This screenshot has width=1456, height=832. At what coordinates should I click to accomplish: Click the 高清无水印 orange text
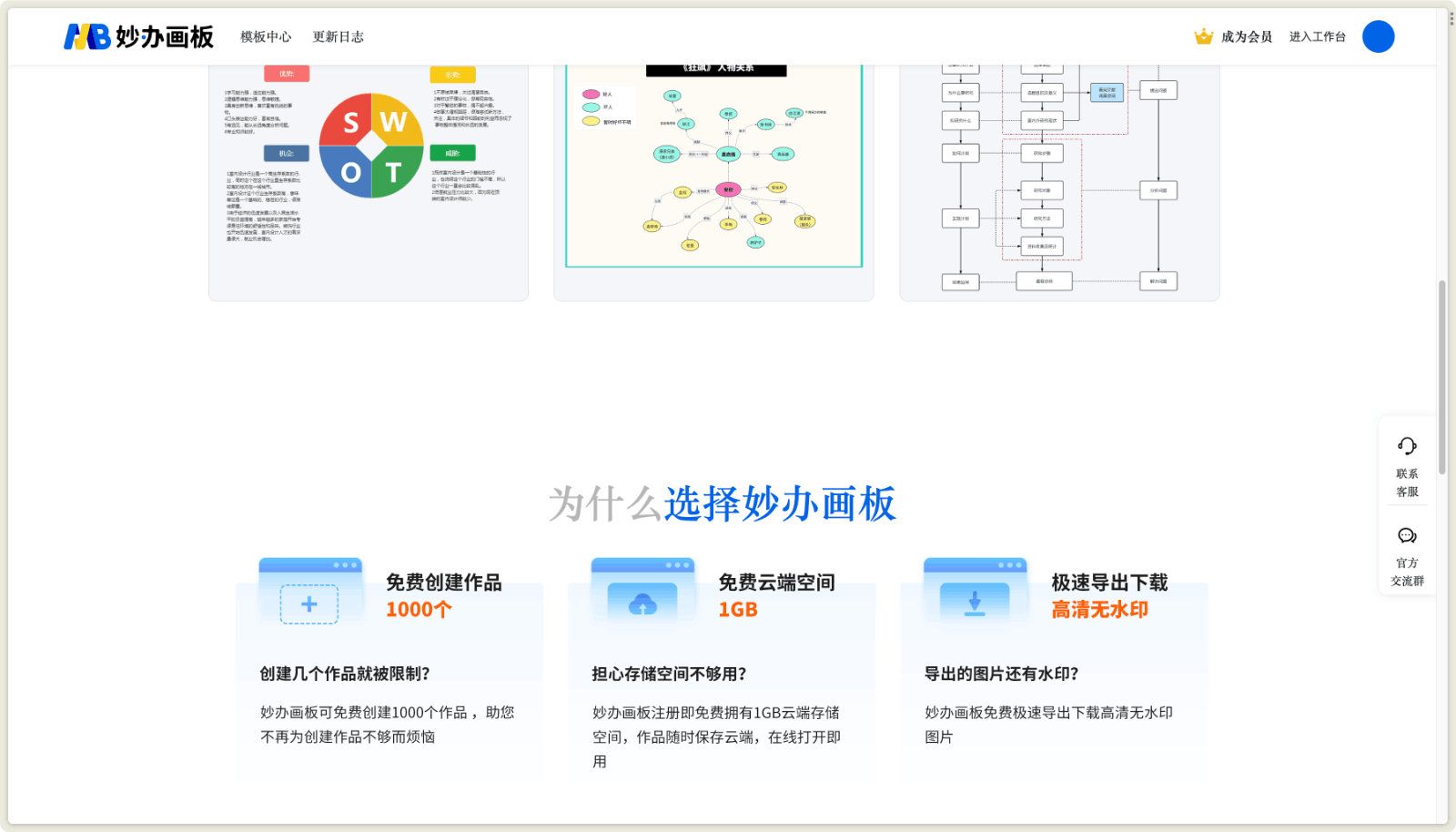coord(1099,610)
